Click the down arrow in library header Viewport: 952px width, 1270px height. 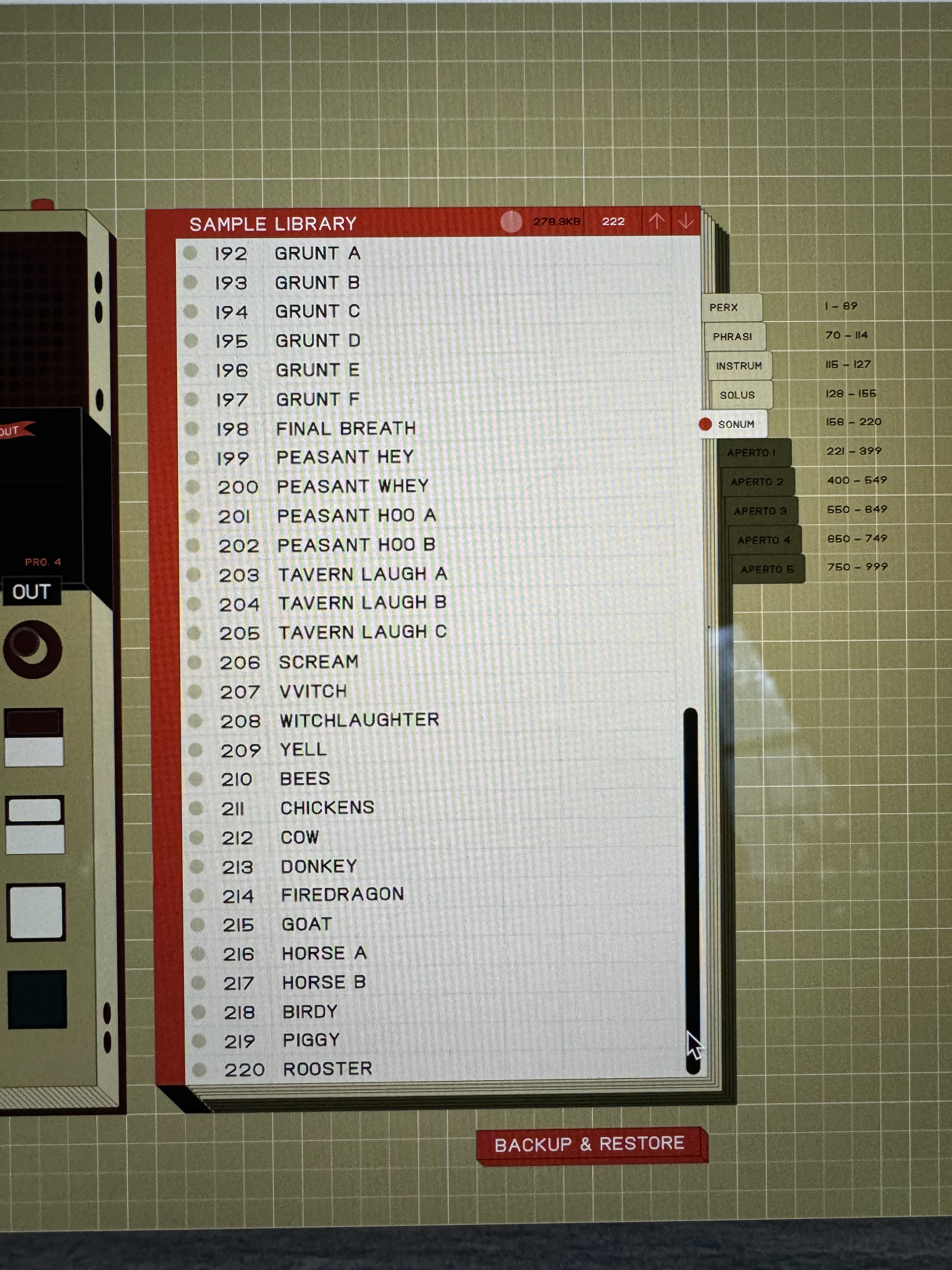[686, 222]
